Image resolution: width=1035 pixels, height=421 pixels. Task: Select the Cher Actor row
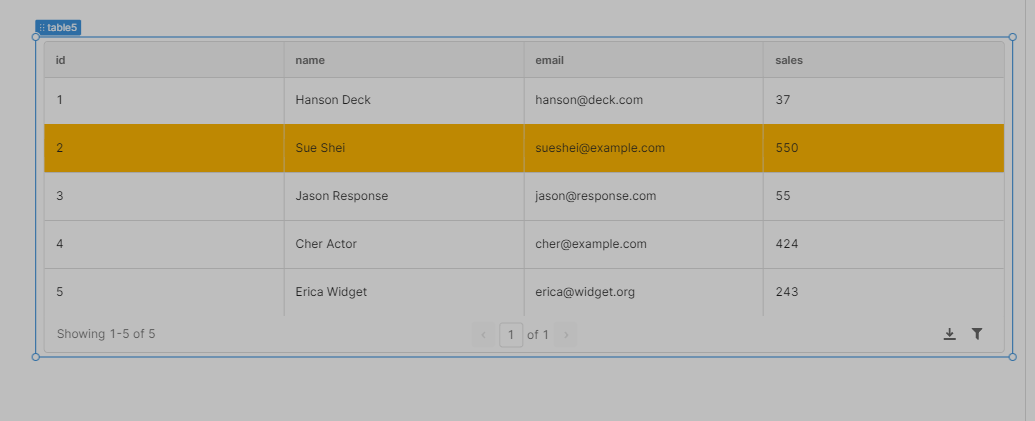[326, 244]
